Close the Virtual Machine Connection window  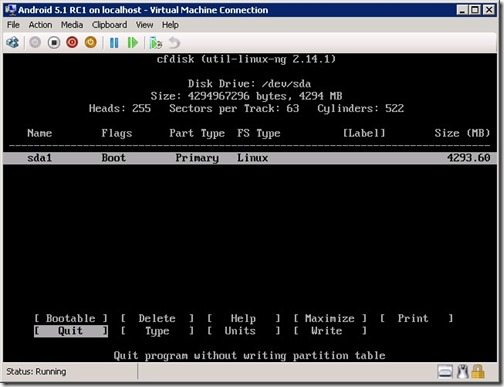[x=489, y=10]
